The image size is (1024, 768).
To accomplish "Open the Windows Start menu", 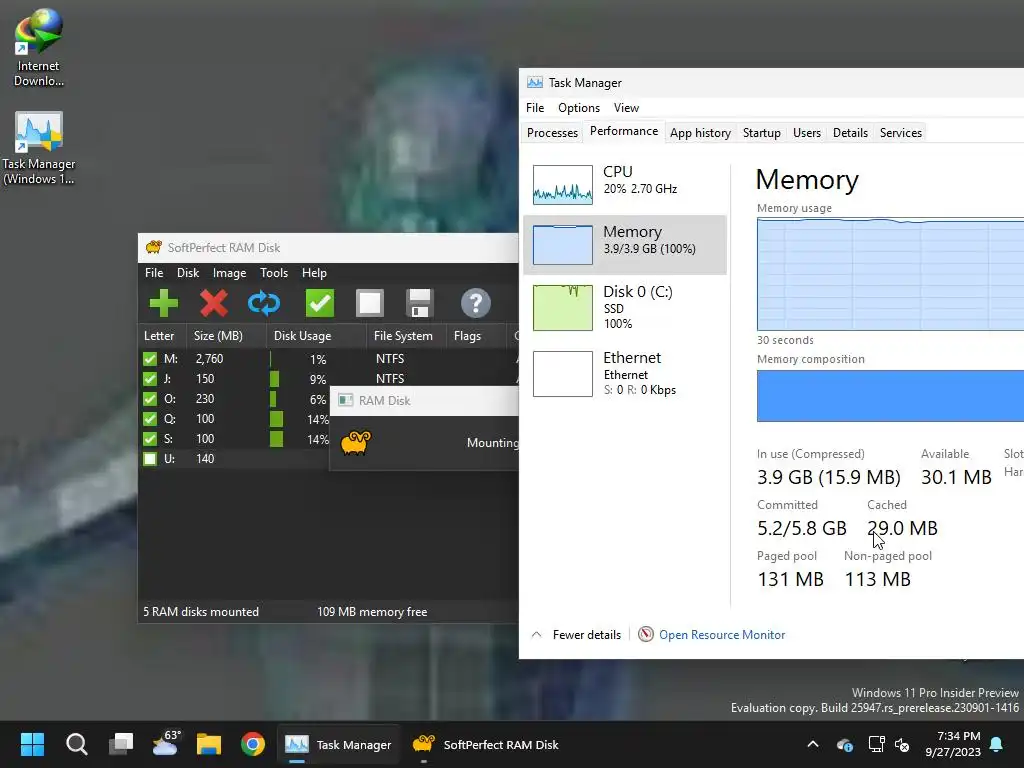I will pos(32,744).
